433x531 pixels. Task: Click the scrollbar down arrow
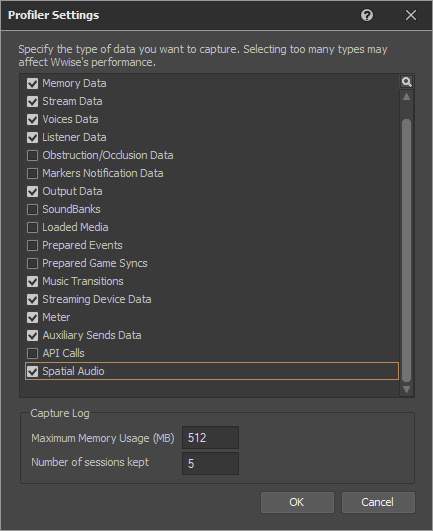(x=407, y=389)
